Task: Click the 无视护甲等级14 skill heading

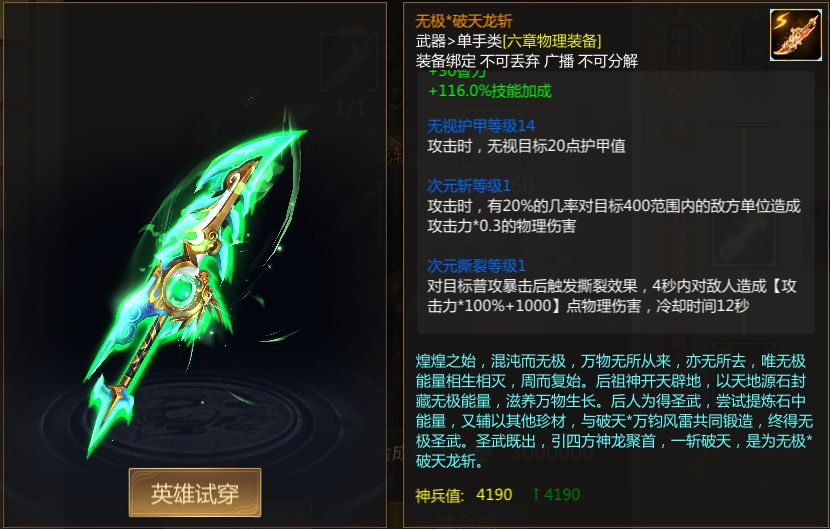Action: pyautogui.click(x=481, y=125)
